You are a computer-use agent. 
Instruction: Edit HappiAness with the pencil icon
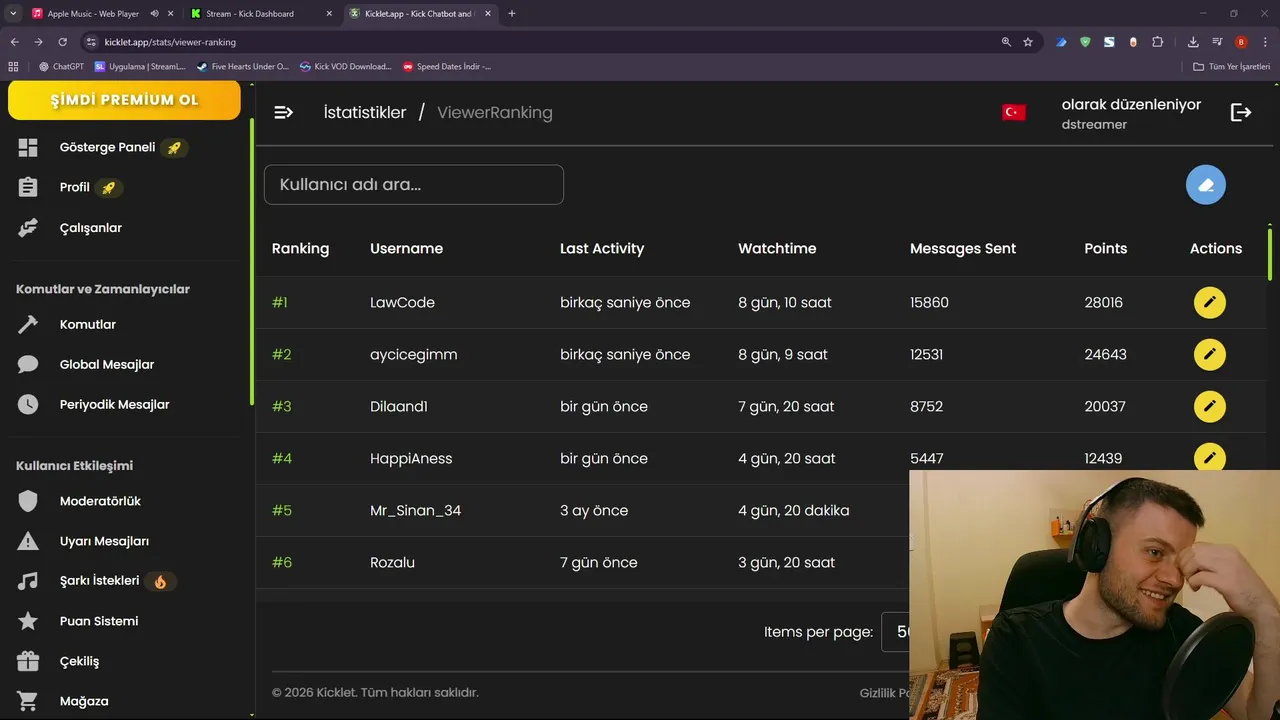coord(1210,457)
